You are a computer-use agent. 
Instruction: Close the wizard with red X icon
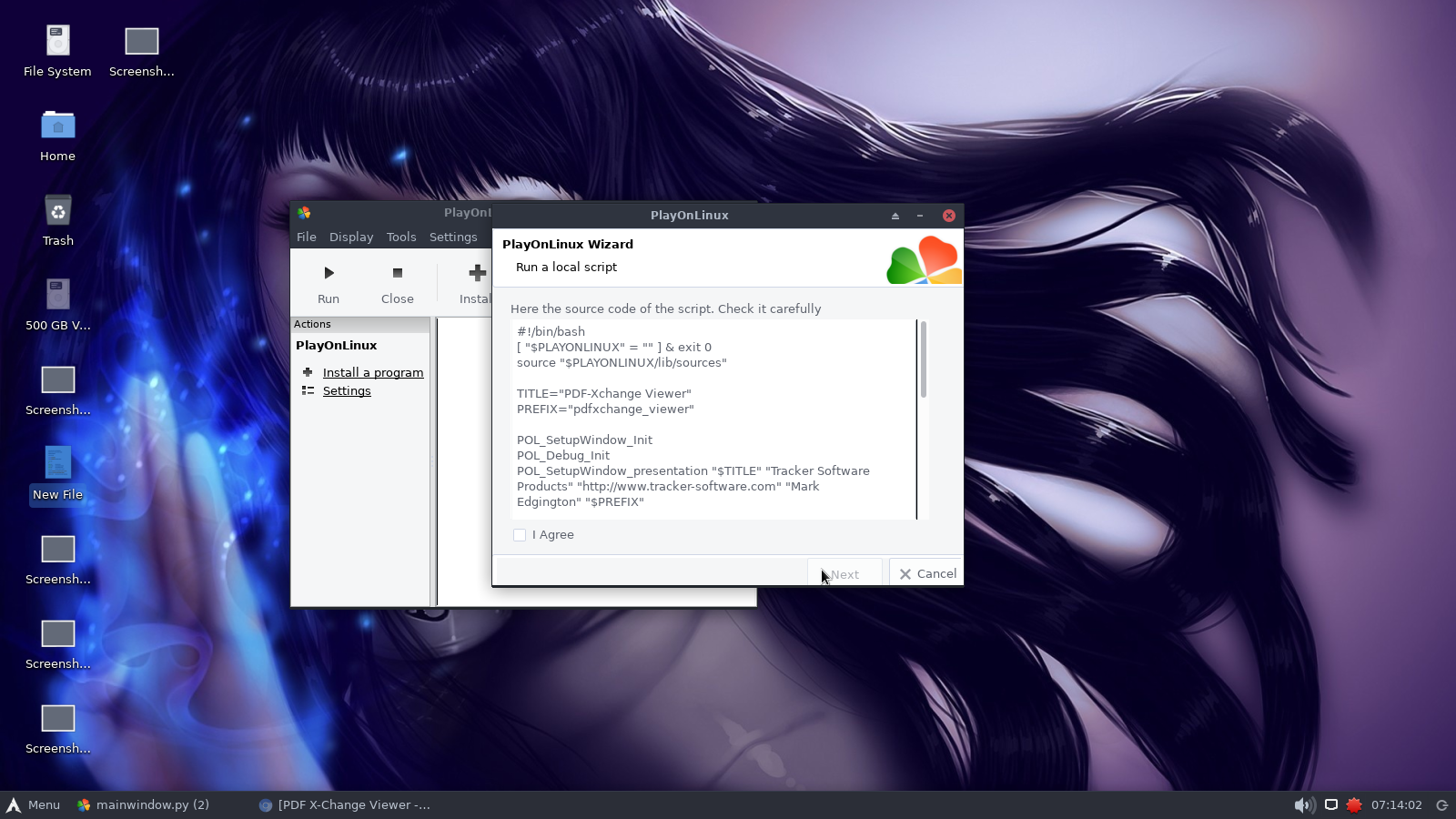pyautogui.click(x=949, y=216)
